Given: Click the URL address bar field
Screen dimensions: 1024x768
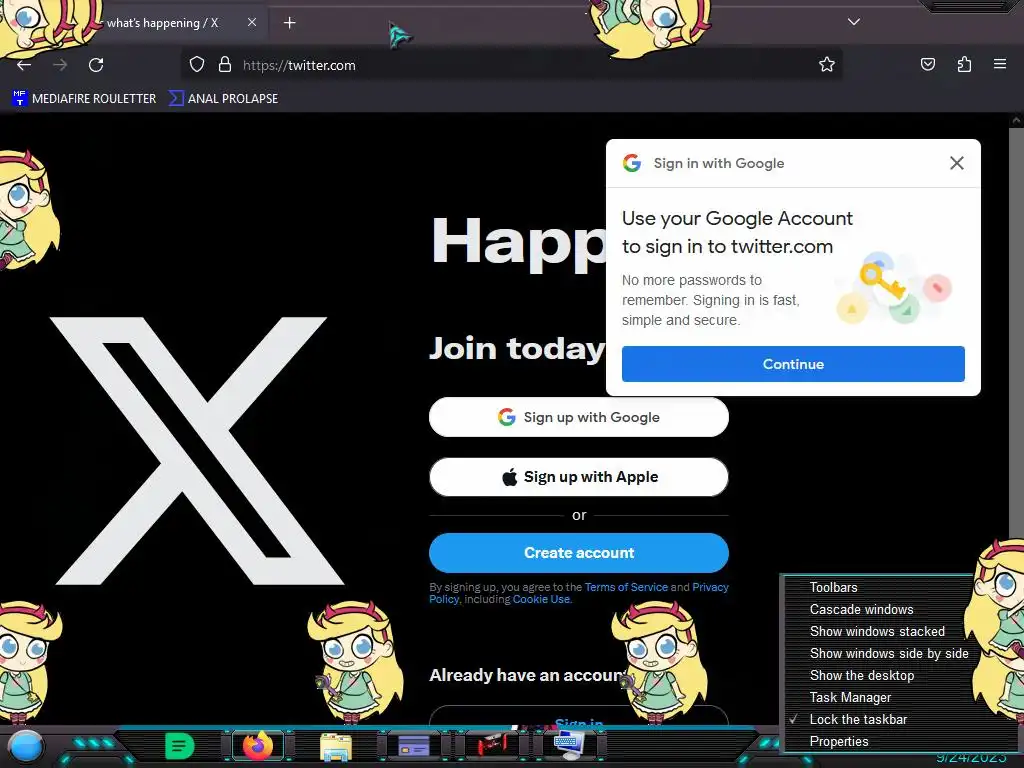Looking at the screenshot, I should coord(511,65).
